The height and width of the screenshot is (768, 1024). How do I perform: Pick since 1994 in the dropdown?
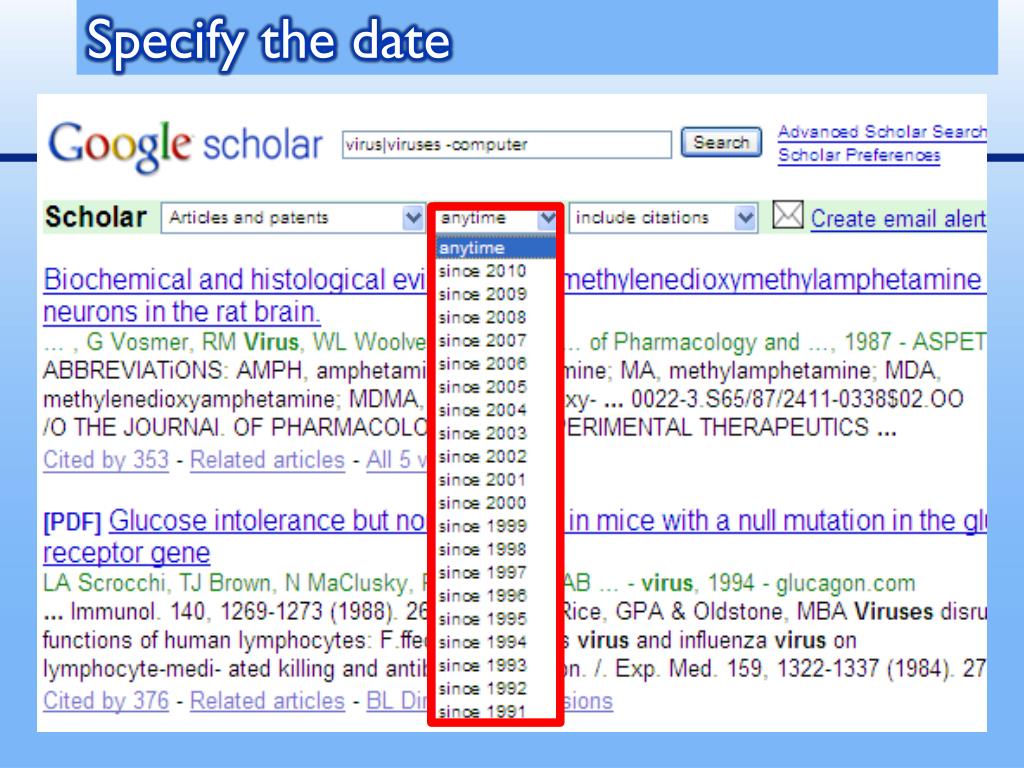[x=496, y=642]
